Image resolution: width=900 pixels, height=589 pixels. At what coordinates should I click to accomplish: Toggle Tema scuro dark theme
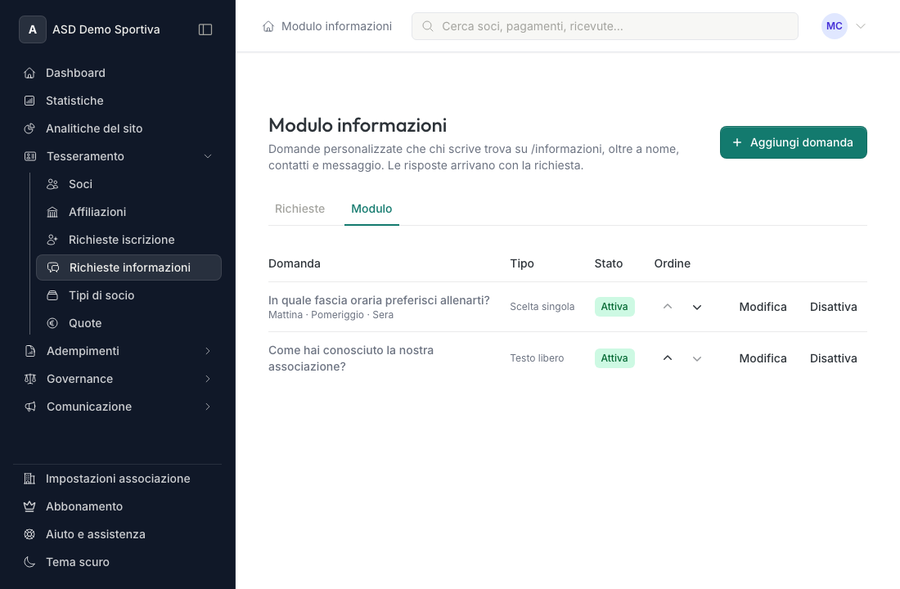pos(117,562)
